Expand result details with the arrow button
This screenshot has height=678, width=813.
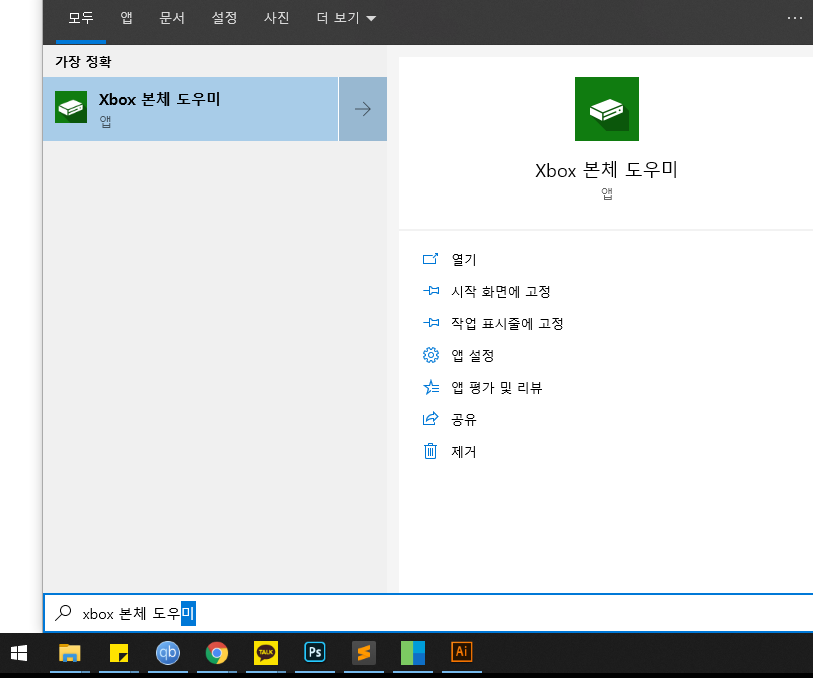point(363,109)
